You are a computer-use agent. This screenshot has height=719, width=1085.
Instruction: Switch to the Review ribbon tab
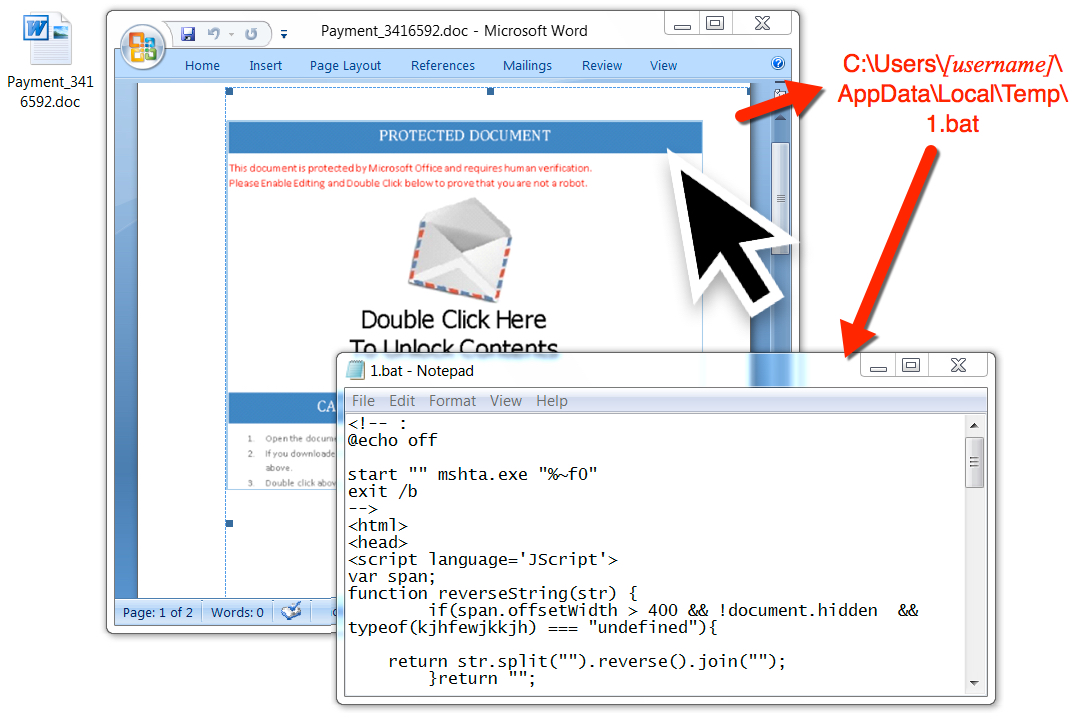coord(602,66)
